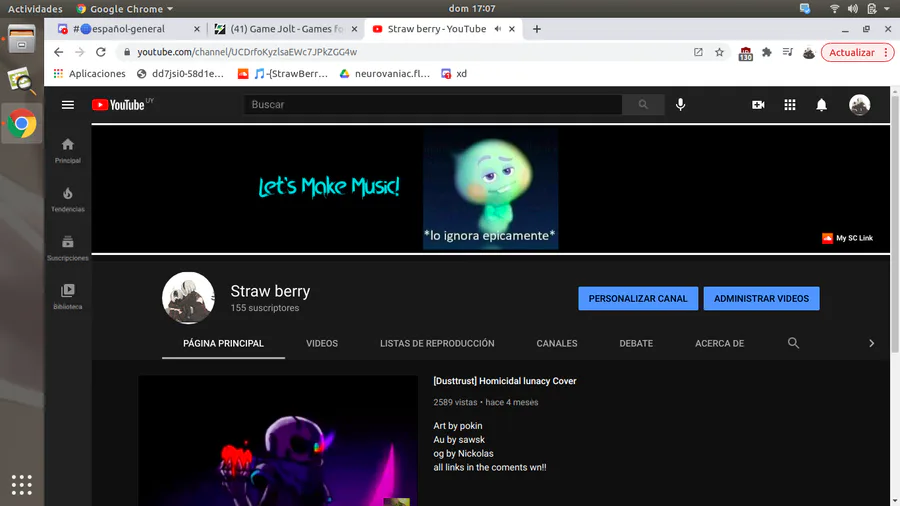Open a new Chrome tab
This screenshot has height=506, width=900.
coord(537,29)
